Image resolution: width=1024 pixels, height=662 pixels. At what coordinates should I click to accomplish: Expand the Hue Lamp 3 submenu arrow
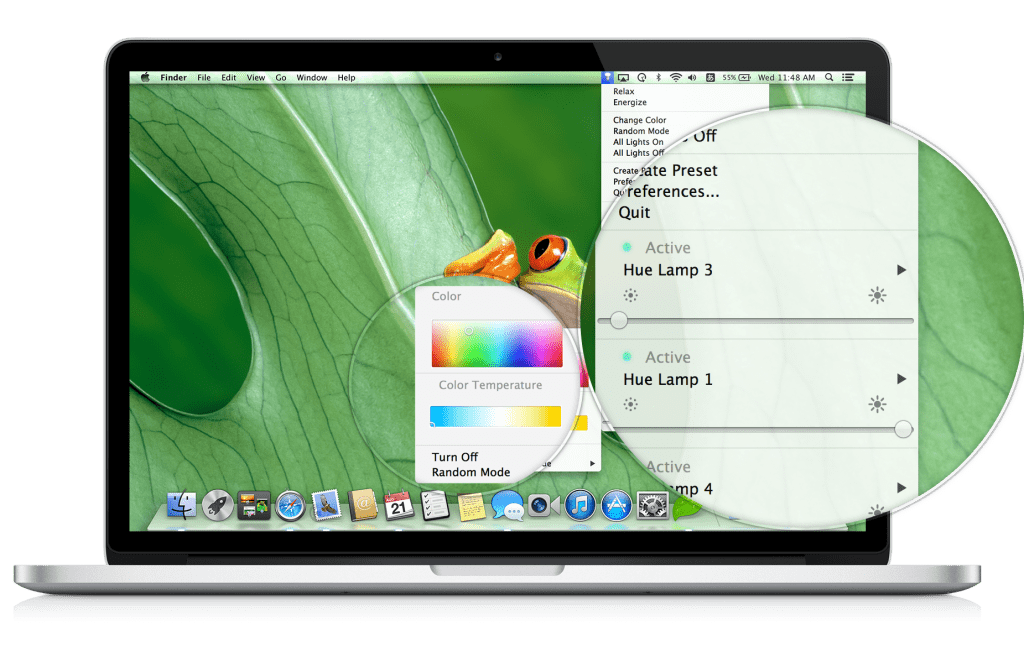coord(901,270)
